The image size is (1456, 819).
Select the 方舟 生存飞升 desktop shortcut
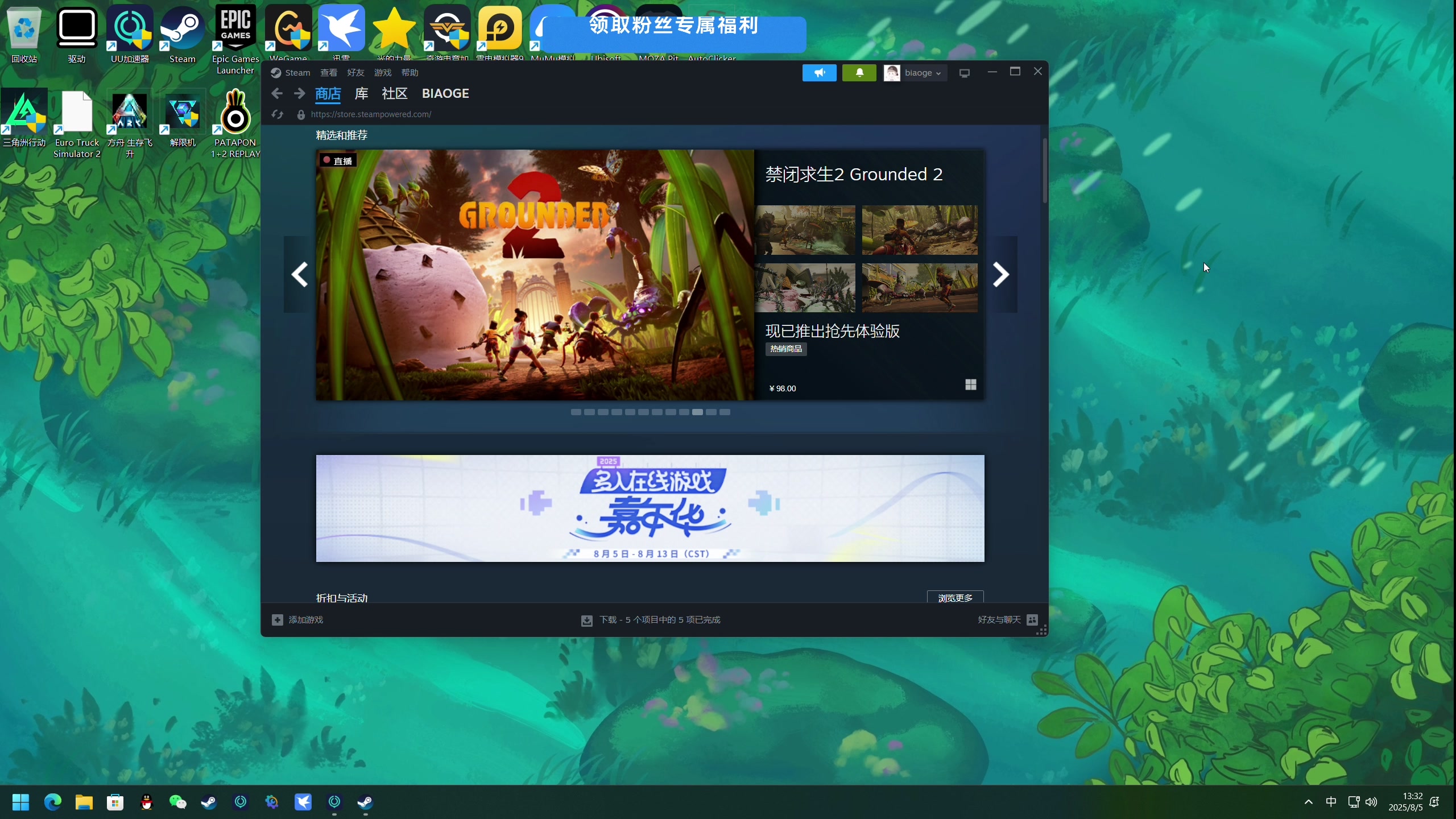pyautogui.click(x=130, y=124)
